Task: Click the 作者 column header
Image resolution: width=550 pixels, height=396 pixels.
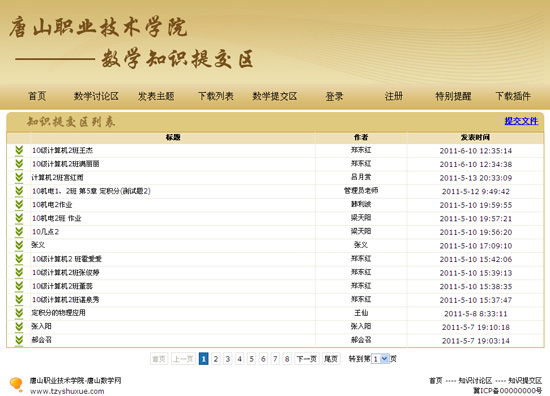Action: (361, 137)
